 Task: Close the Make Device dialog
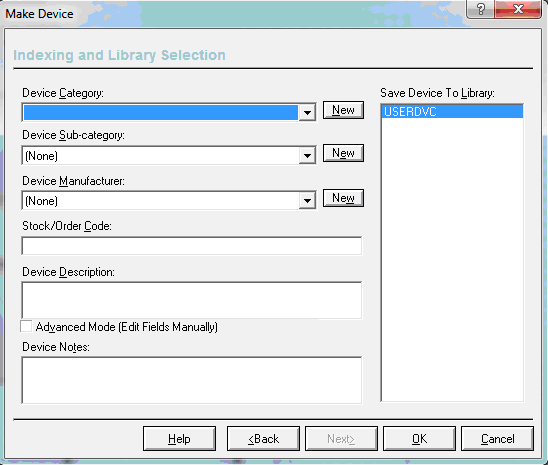518,9
